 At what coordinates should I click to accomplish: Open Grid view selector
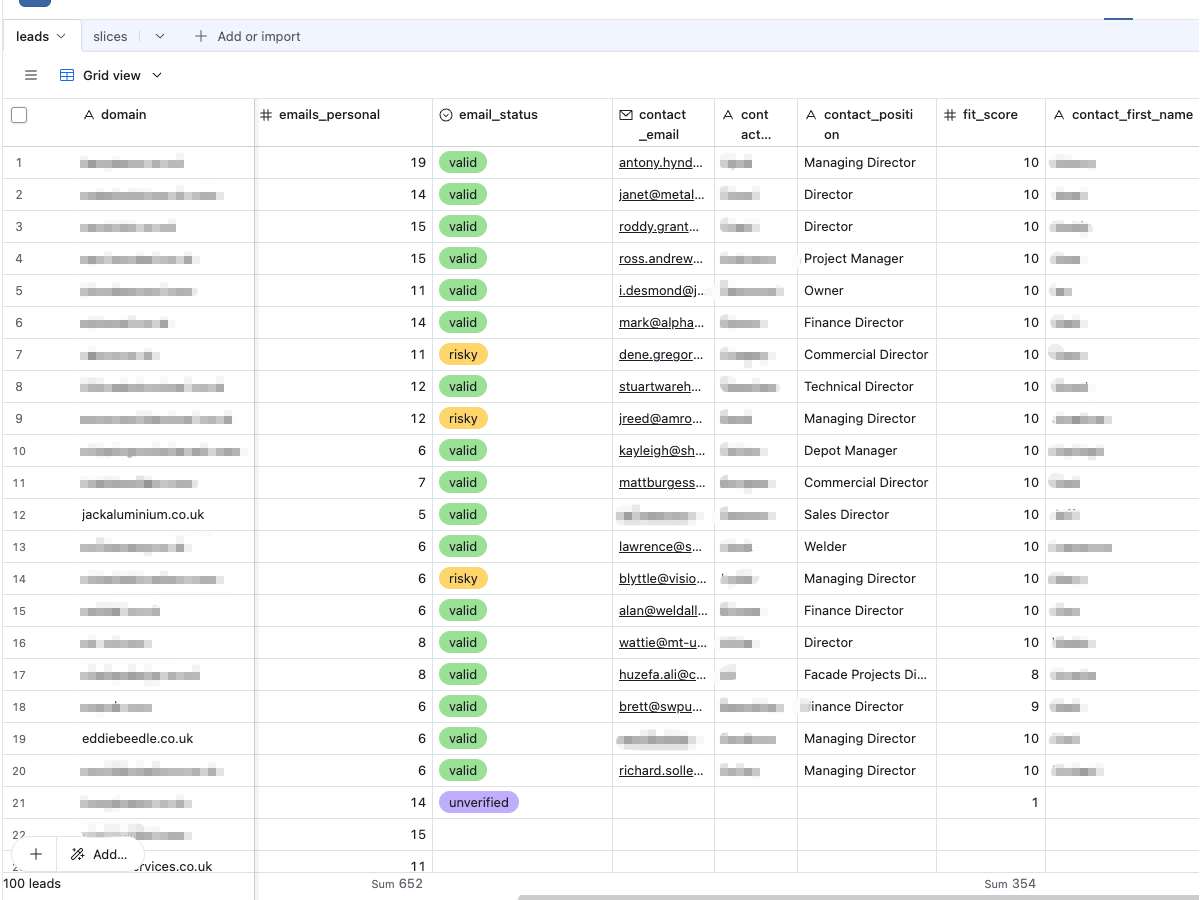click(111, 75)
